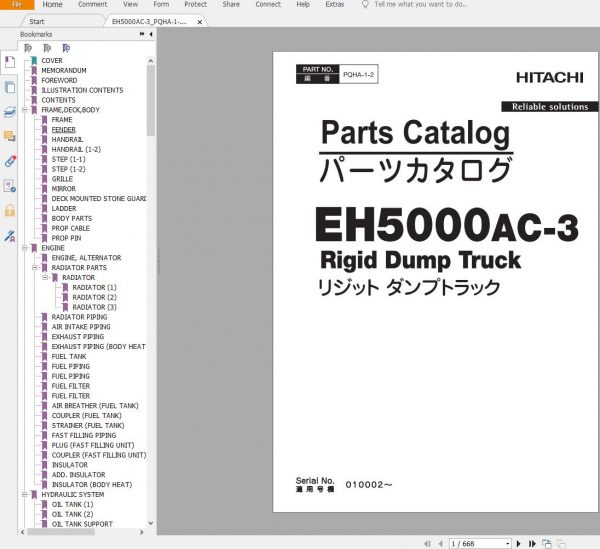Click bookmarks horizontal scrollbar left arrow
This screenshot has height=549, width=600.
click(22, 532)
